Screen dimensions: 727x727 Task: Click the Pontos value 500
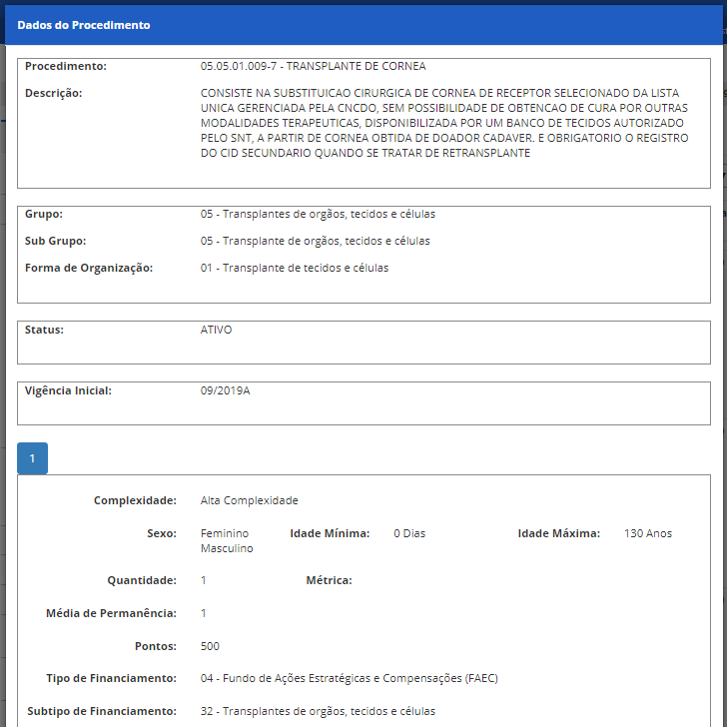pos(210,646)
